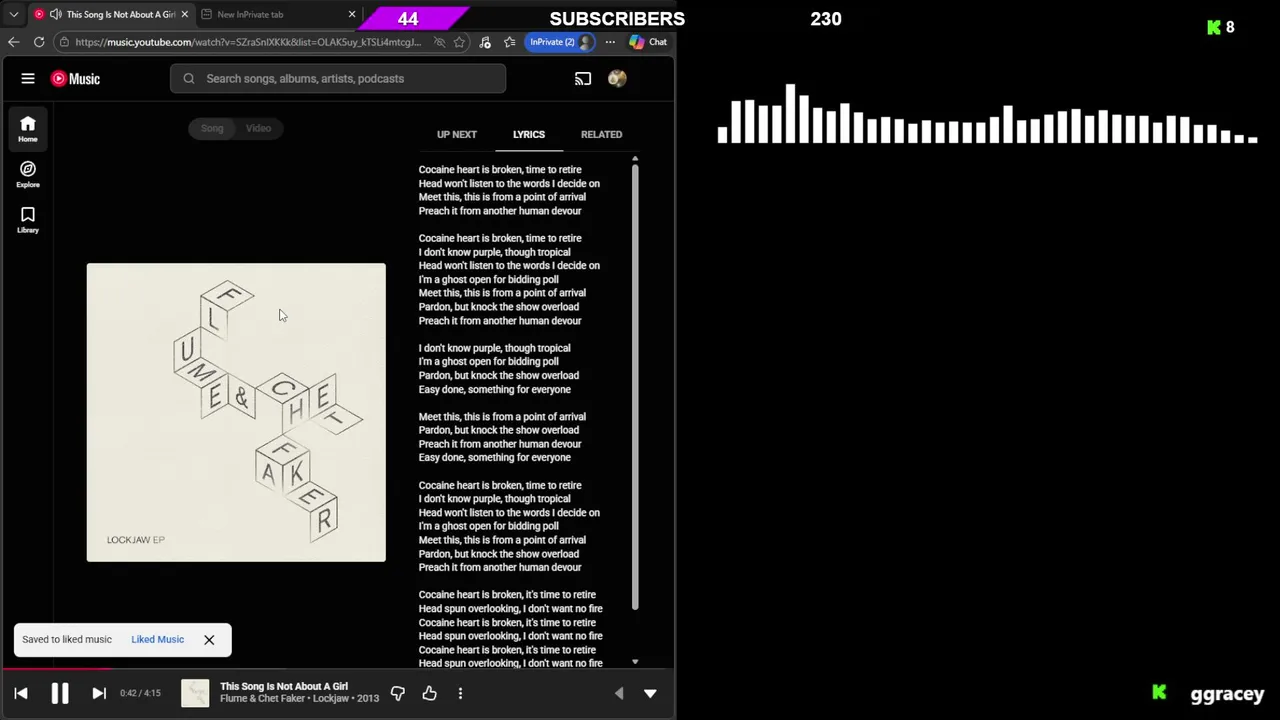Close the New InPrivate tab
The image size is (1280, 720).
coord(351,14)
